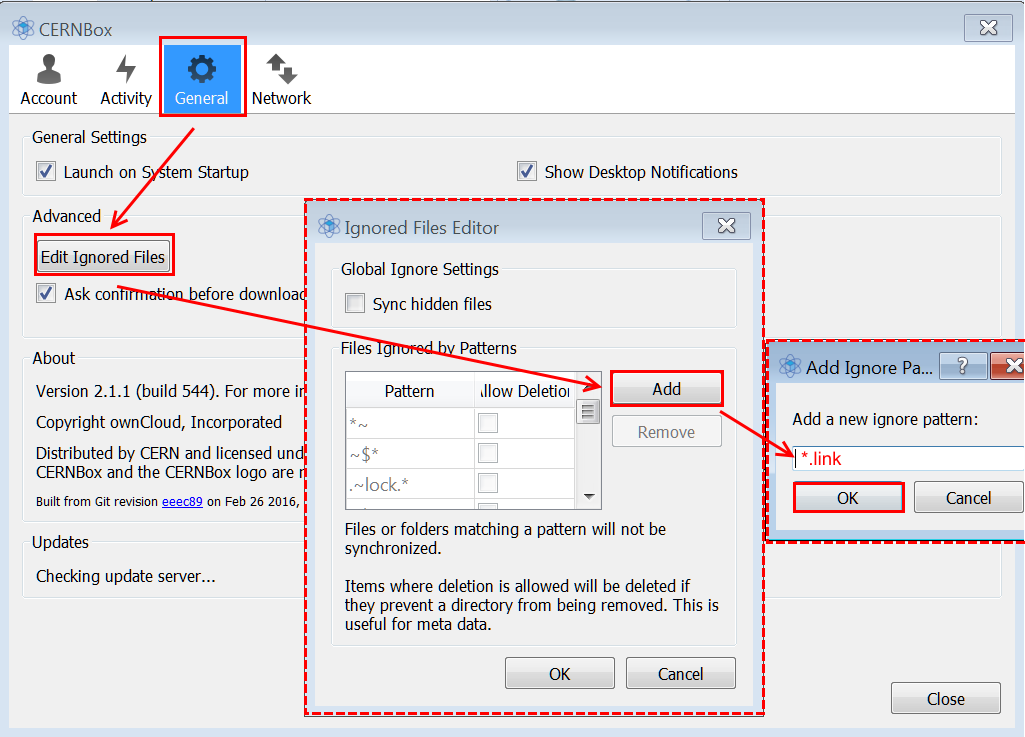Click the Add Ignore Pattern help question-mark button
This screenshot has height=737, width=1025.
(x=963, y=366)
